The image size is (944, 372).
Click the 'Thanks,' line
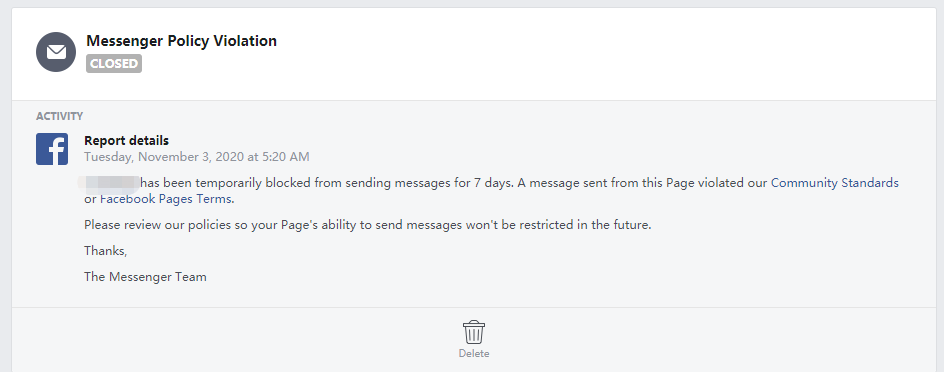(x=105, y=250)
